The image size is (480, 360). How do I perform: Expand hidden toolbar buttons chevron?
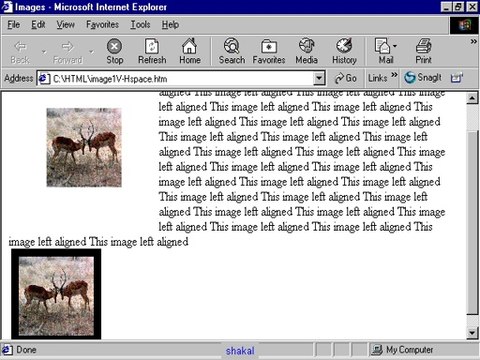(473, 41)
